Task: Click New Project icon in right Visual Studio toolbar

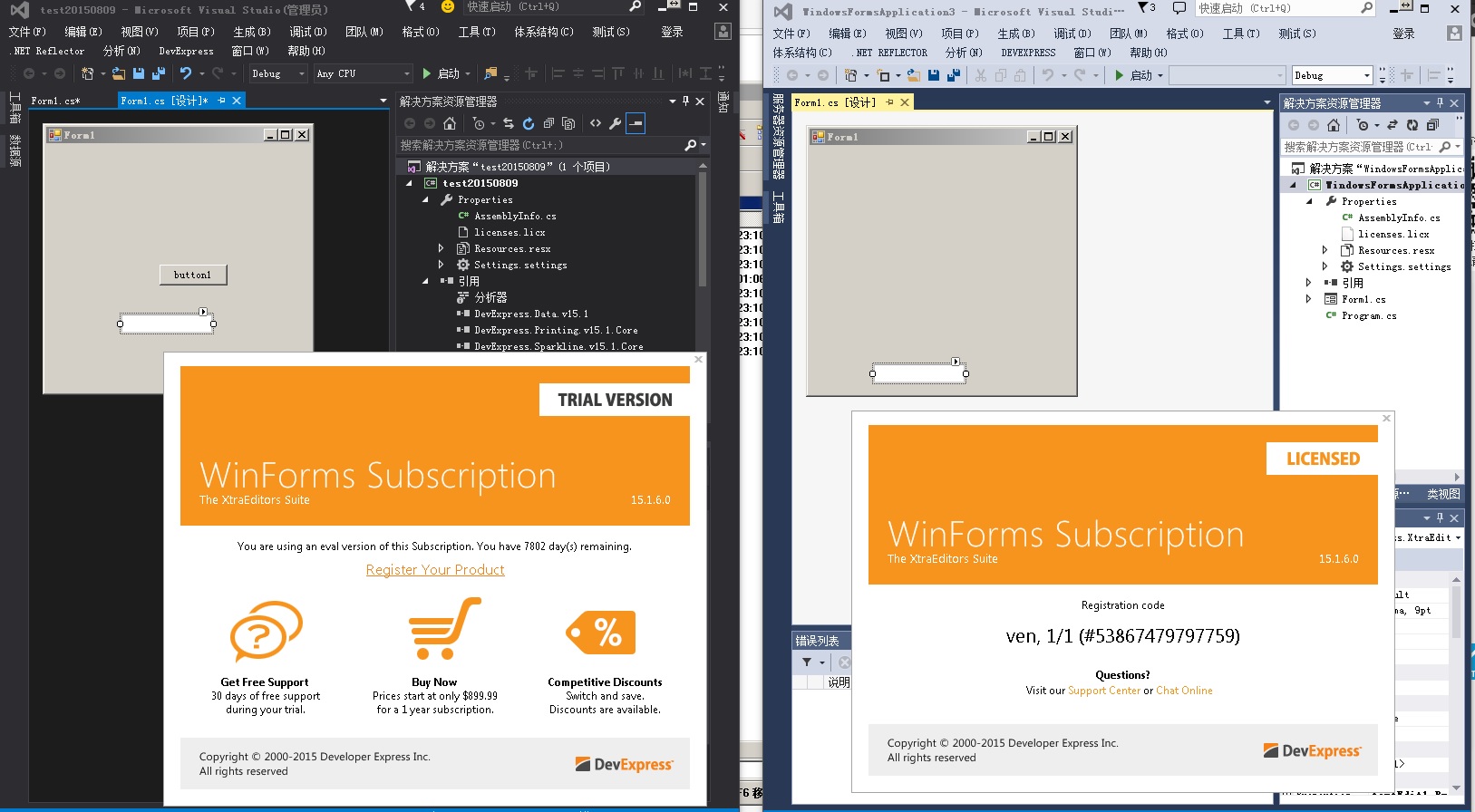Action: (x=850, y=75)
